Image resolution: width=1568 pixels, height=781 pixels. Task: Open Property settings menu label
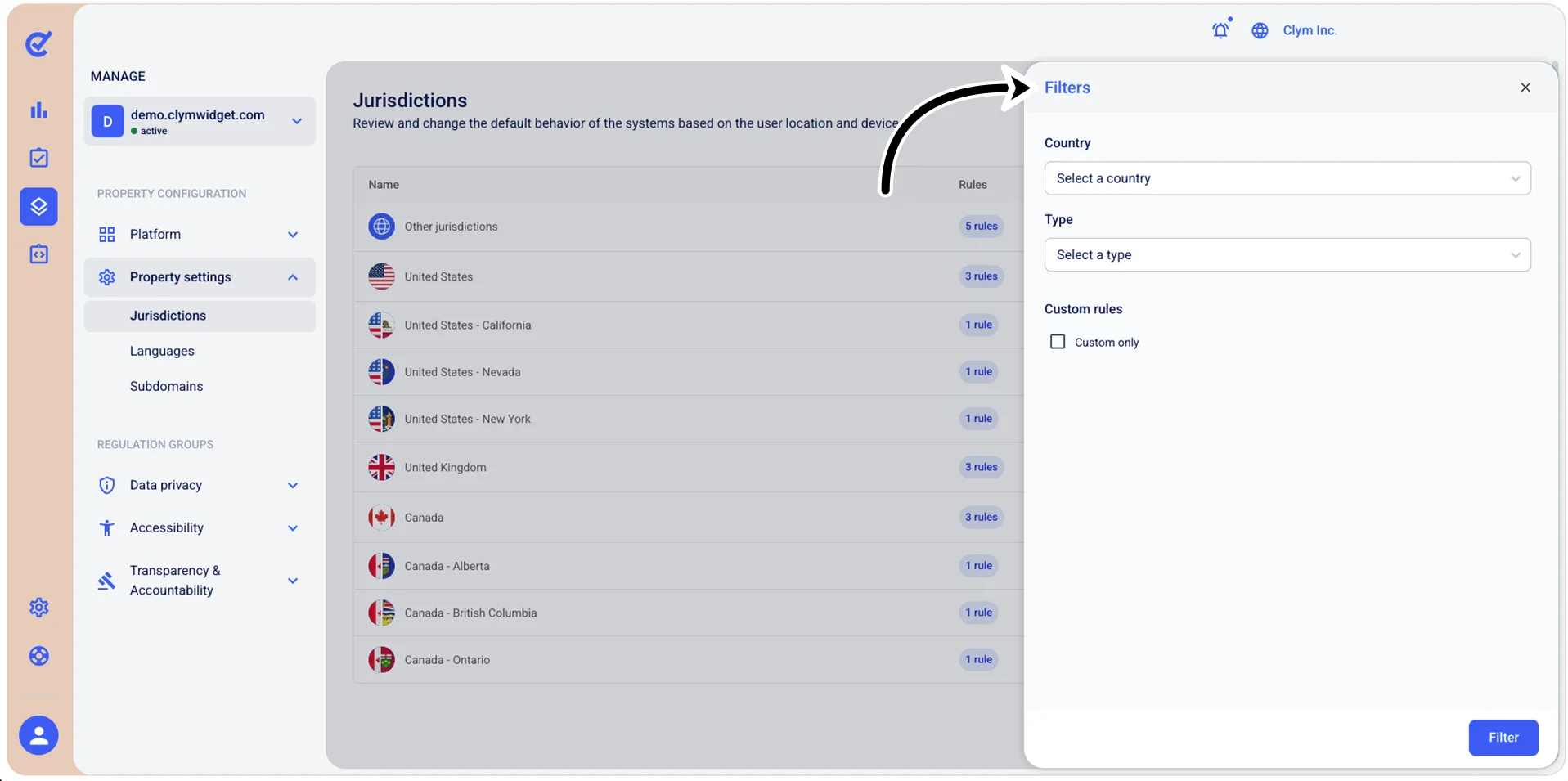click(x=180, y=277)
